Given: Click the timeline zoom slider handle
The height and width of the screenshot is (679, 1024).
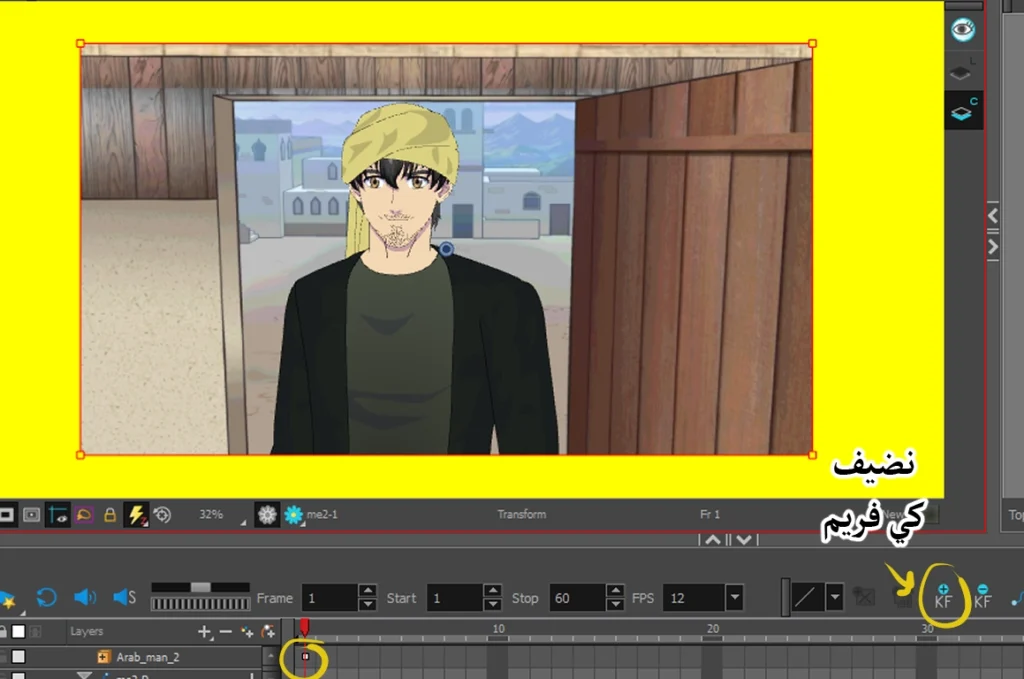Looking at the screenshot, I should [200, 587].
